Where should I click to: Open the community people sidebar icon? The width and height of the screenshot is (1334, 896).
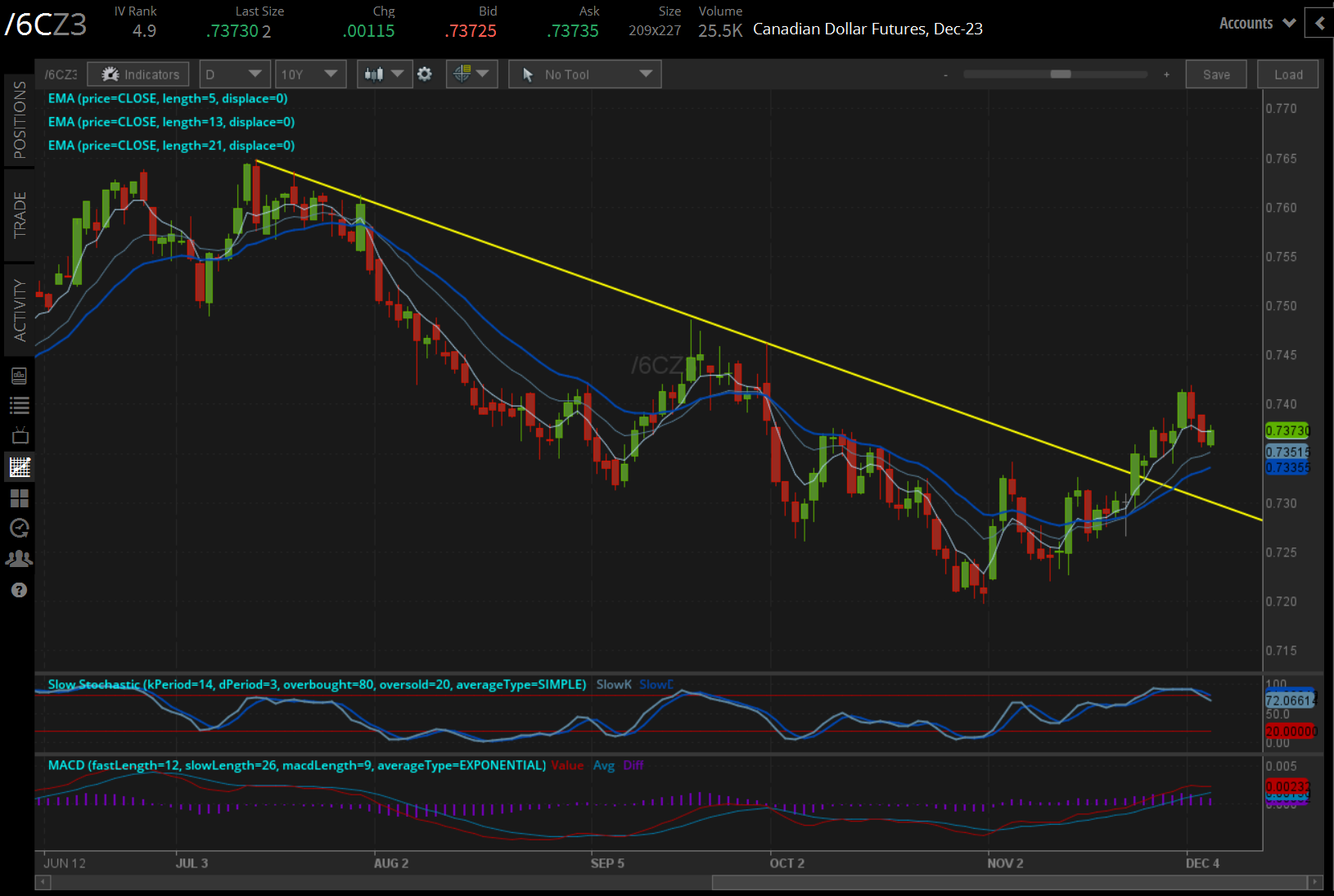point(20,559)
